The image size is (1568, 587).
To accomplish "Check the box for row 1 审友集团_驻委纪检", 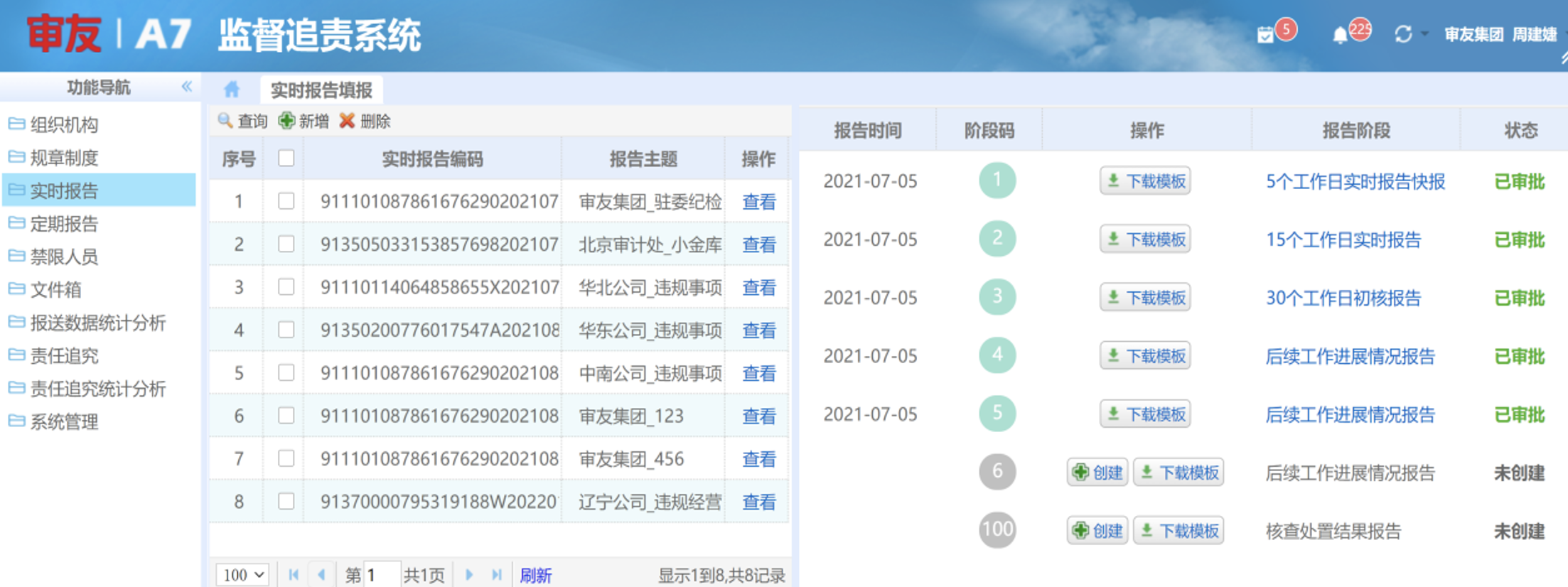I will coord(286,201).
